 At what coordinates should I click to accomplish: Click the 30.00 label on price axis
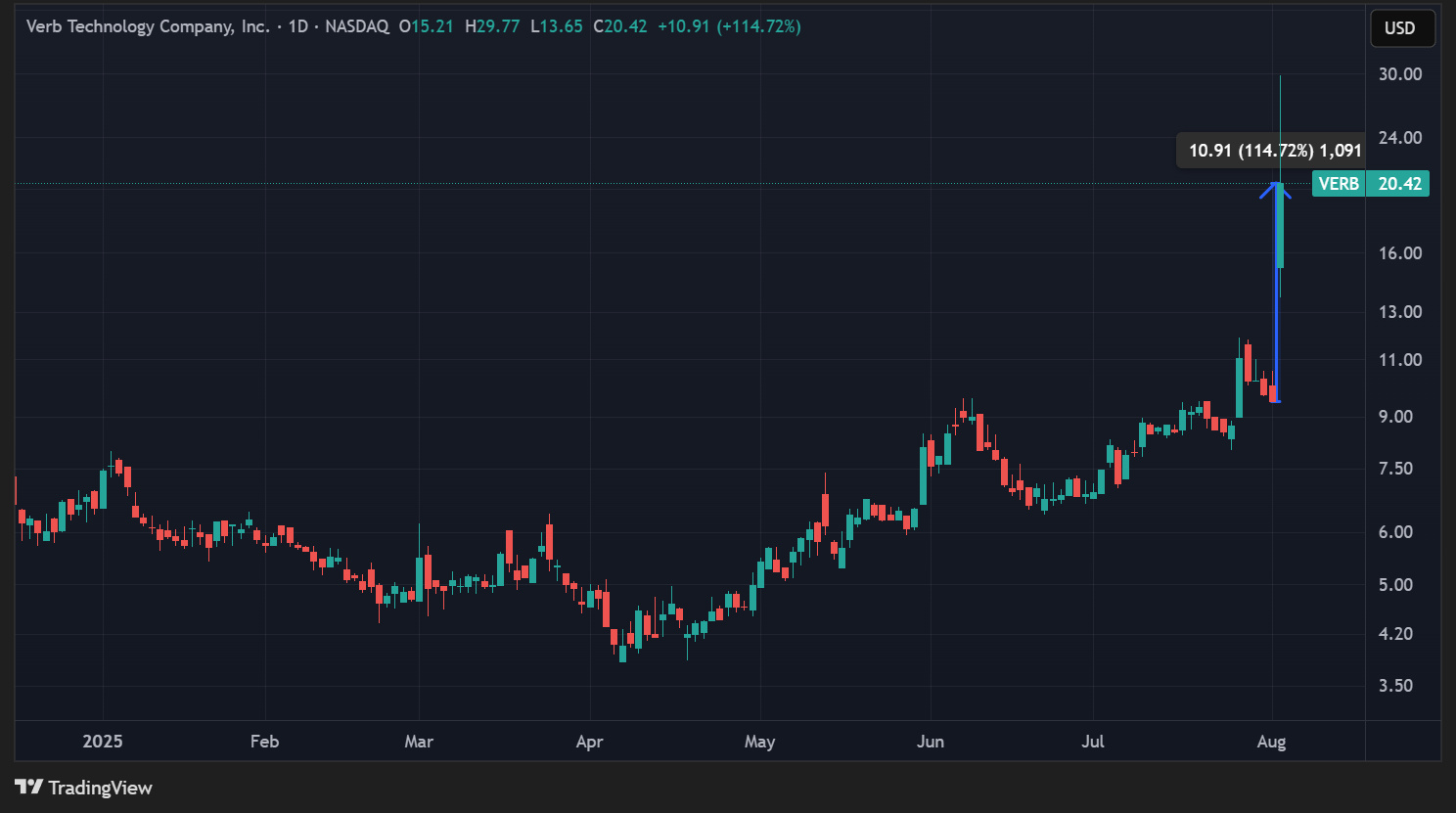[x=1399, y=74]
